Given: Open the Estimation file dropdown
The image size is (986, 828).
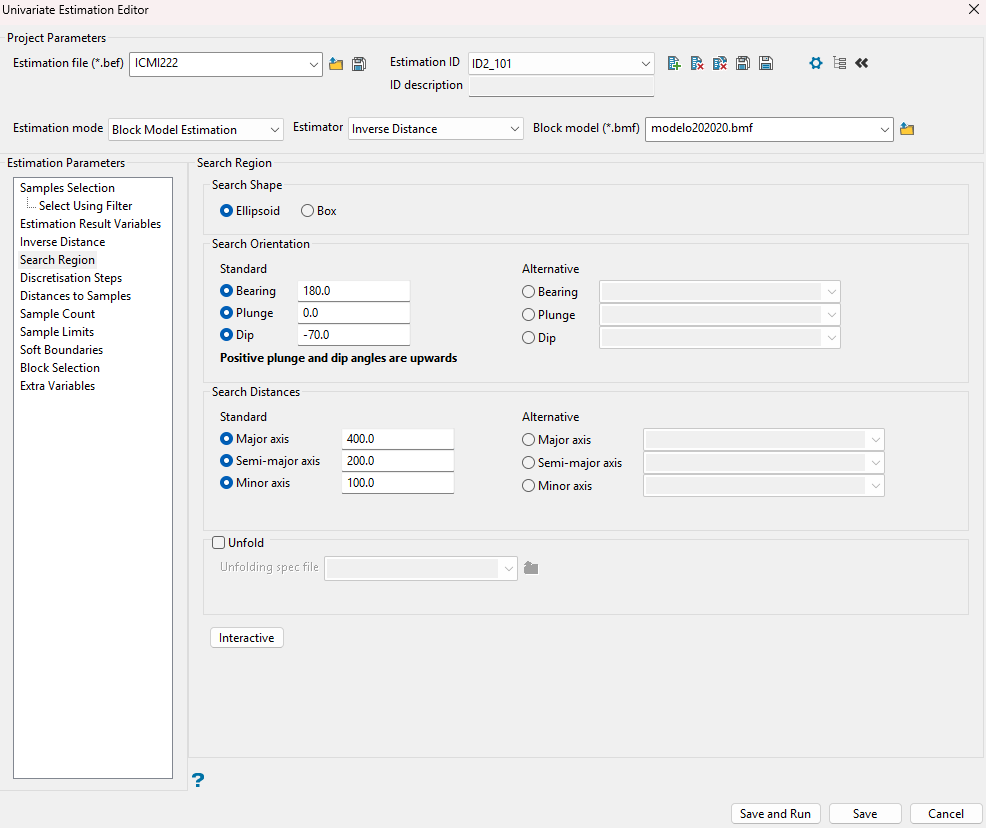Looking at the screenshot, I should point(313,64).
